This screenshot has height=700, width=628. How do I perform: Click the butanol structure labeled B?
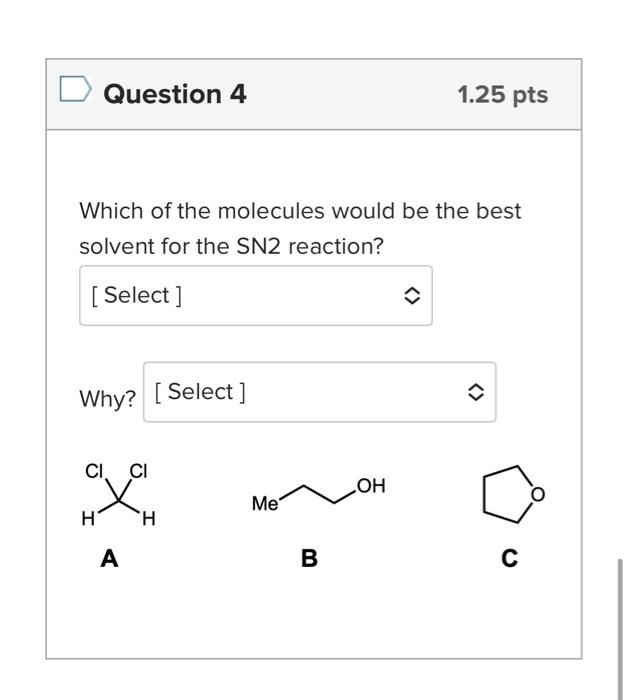coord(319,495)
